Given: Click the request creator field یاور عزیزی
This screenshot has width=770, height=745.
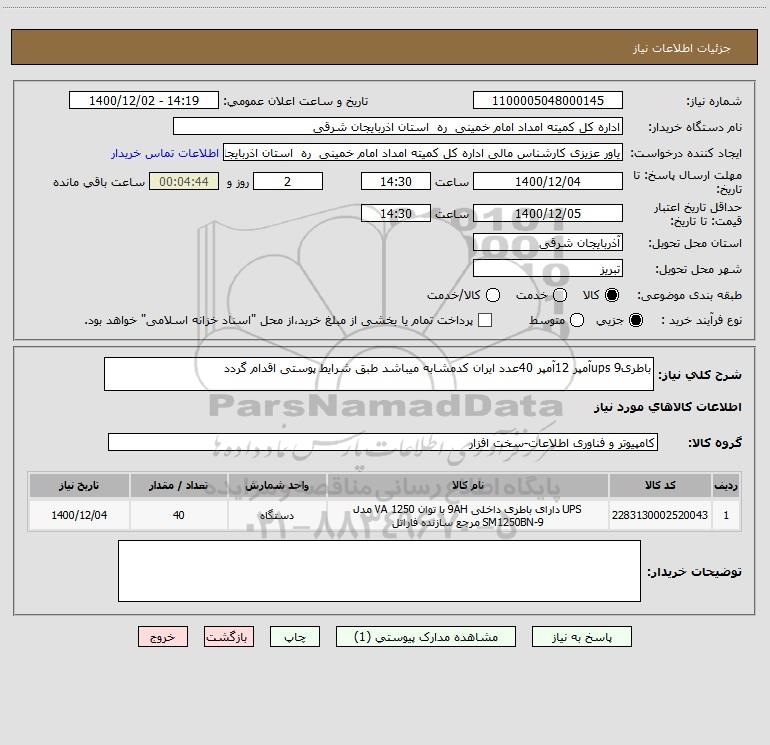Looking at the screenshot, I should click(x=423, y=153).
